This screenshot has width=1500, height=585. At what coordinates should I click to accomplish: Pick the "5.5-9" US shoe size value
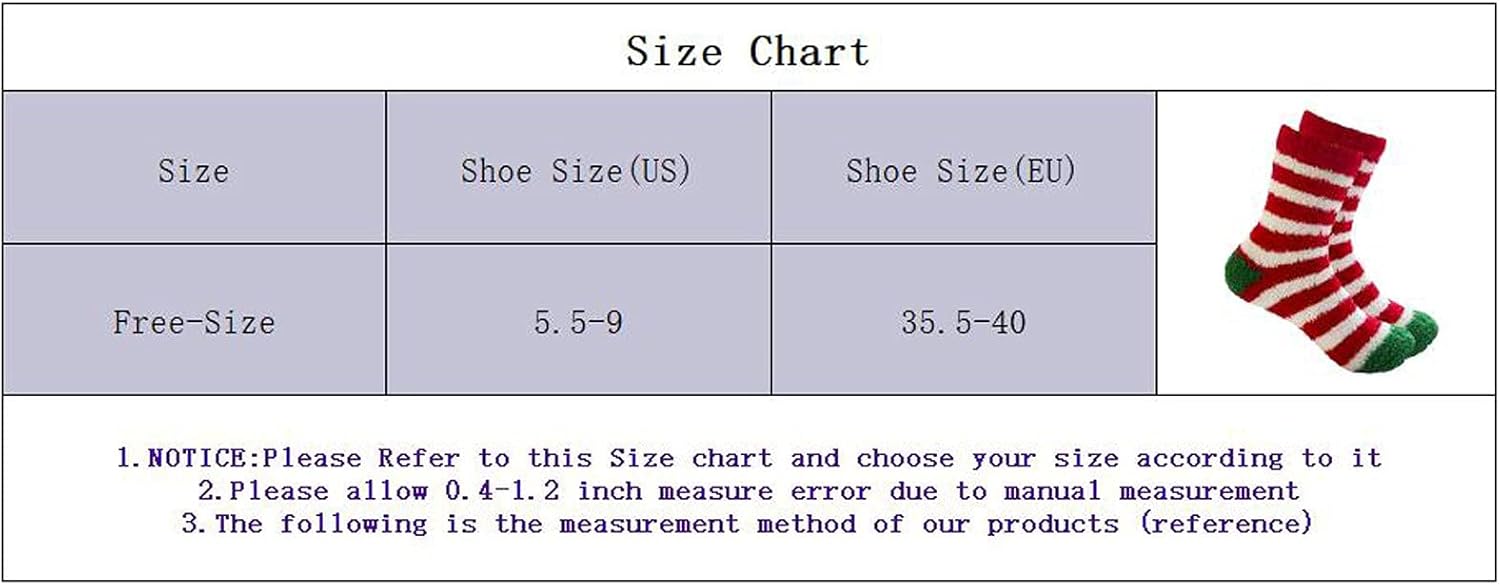[x=578, y=322]
